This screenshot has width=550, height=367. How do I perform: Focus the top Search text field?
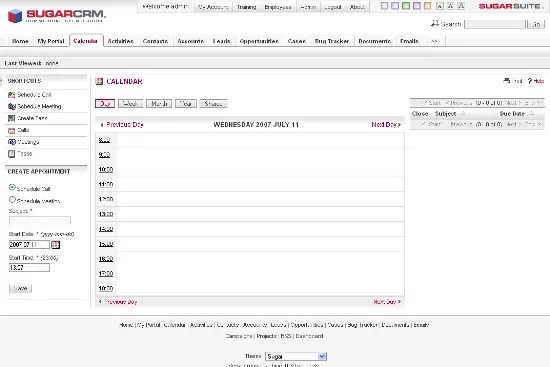point(495,24)
